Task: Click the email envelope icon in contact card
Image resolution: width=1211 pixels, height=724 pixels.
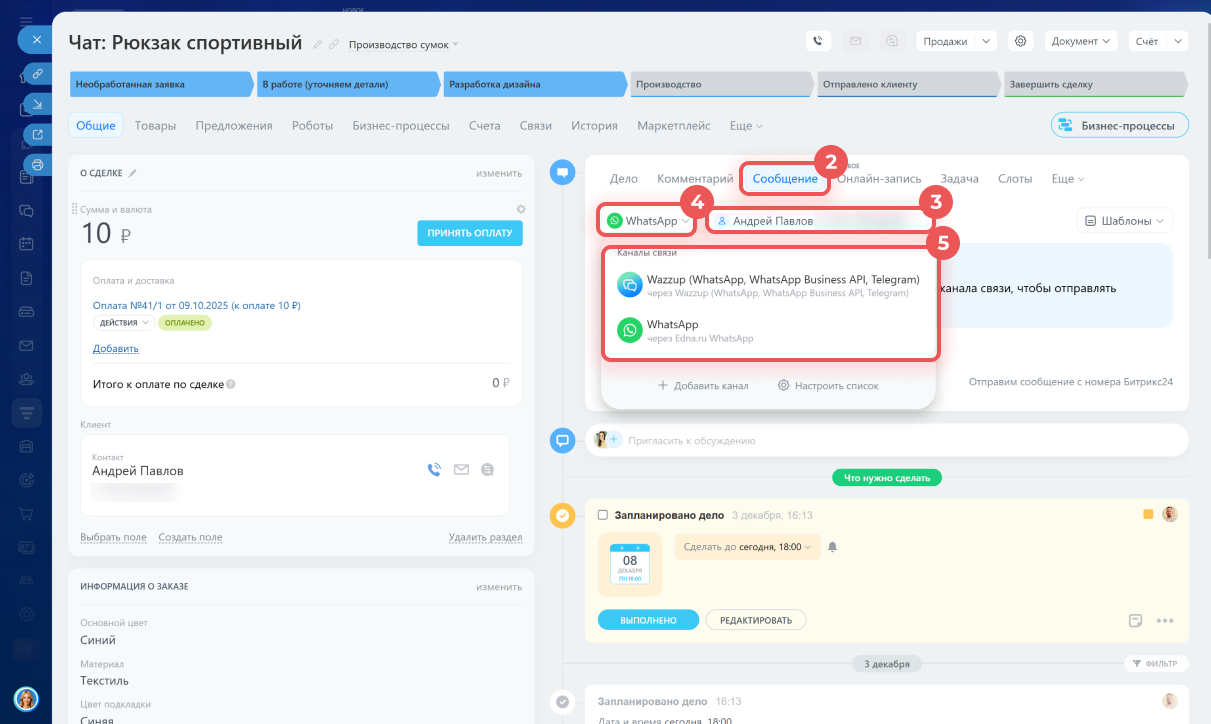Action: pos(461,469)
